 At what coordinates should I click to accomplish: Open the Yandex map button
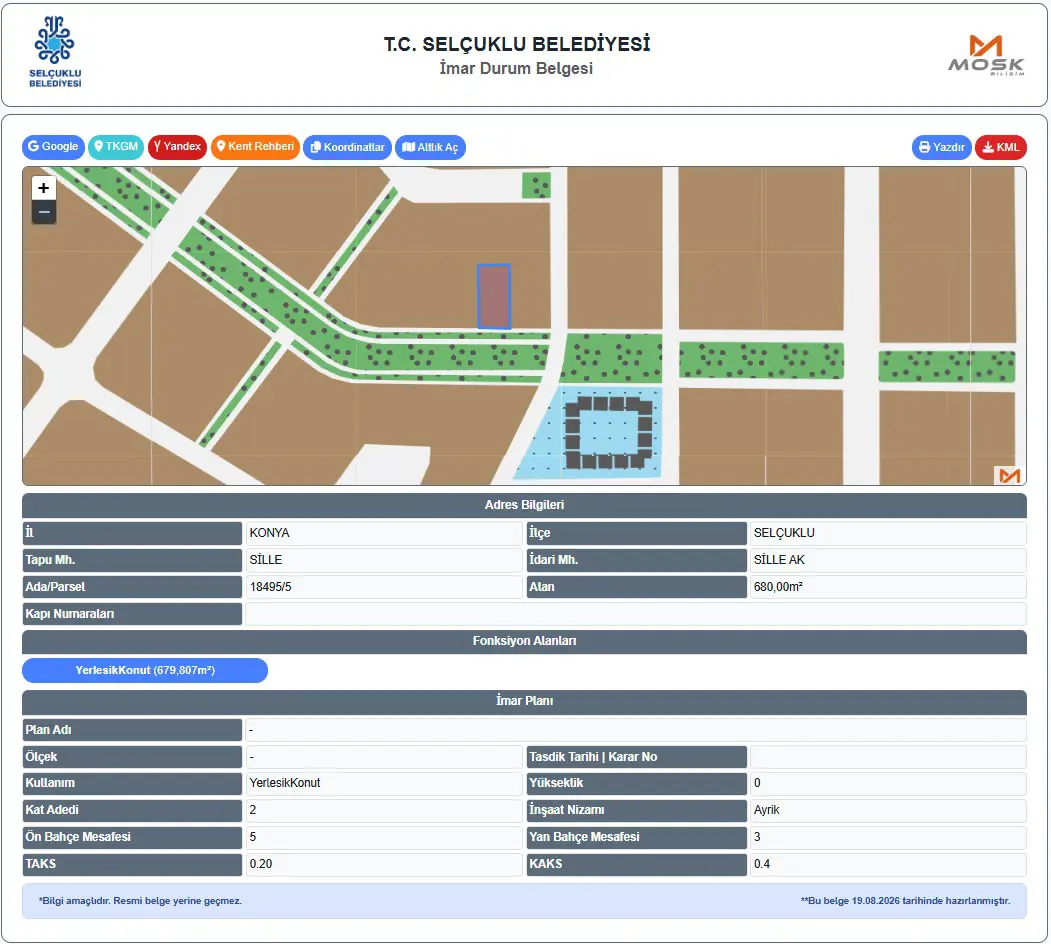coord(177,147)
